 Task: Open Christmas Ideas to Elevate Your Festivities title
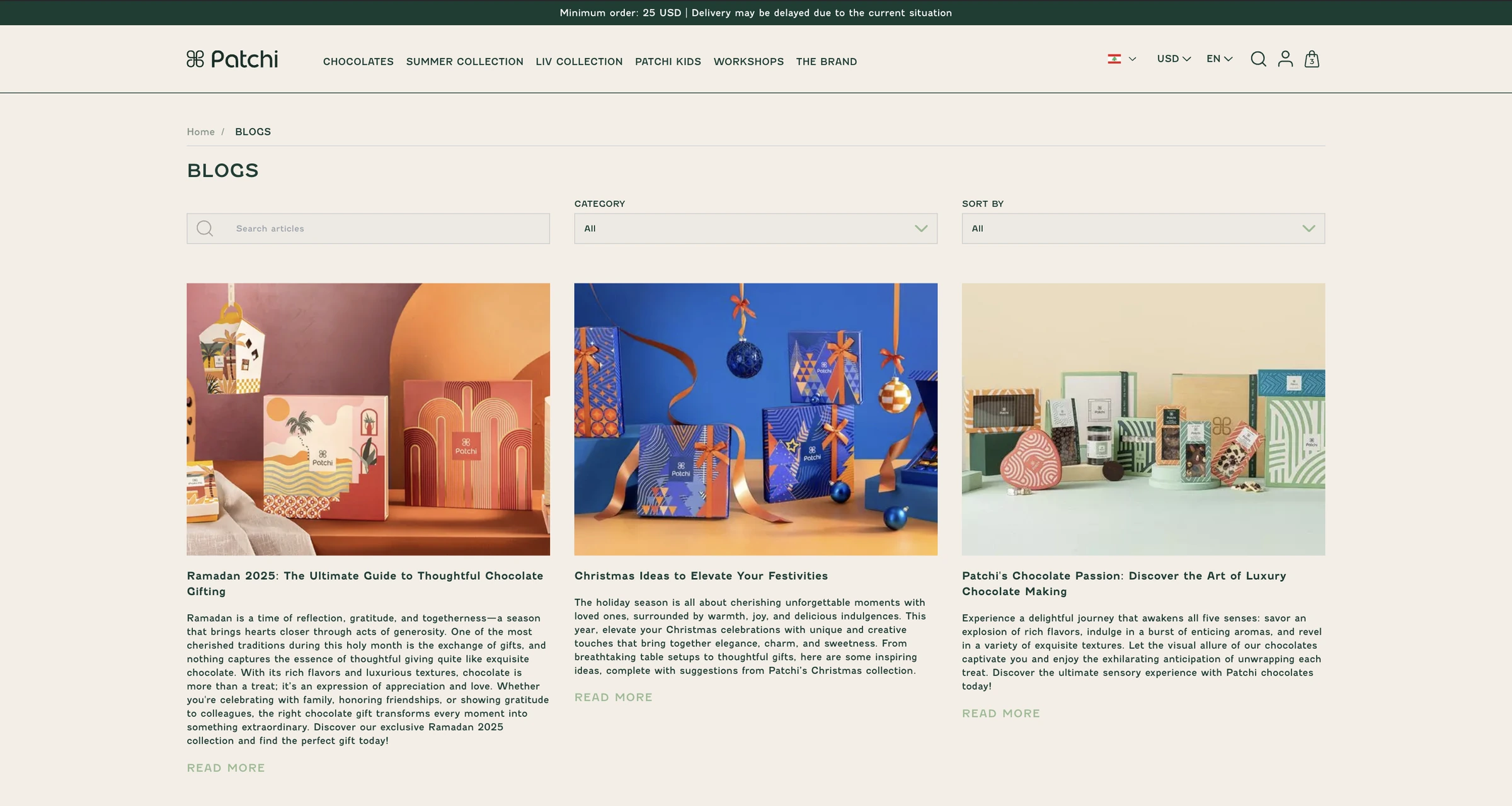[x=701, y=576]
